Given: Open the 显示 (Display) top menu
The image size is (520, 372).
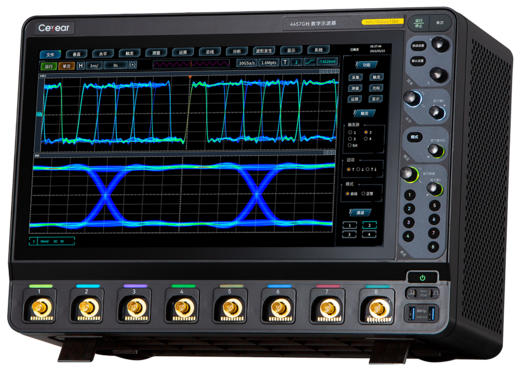Looking at the screenshot, I should tap(291, 50).
